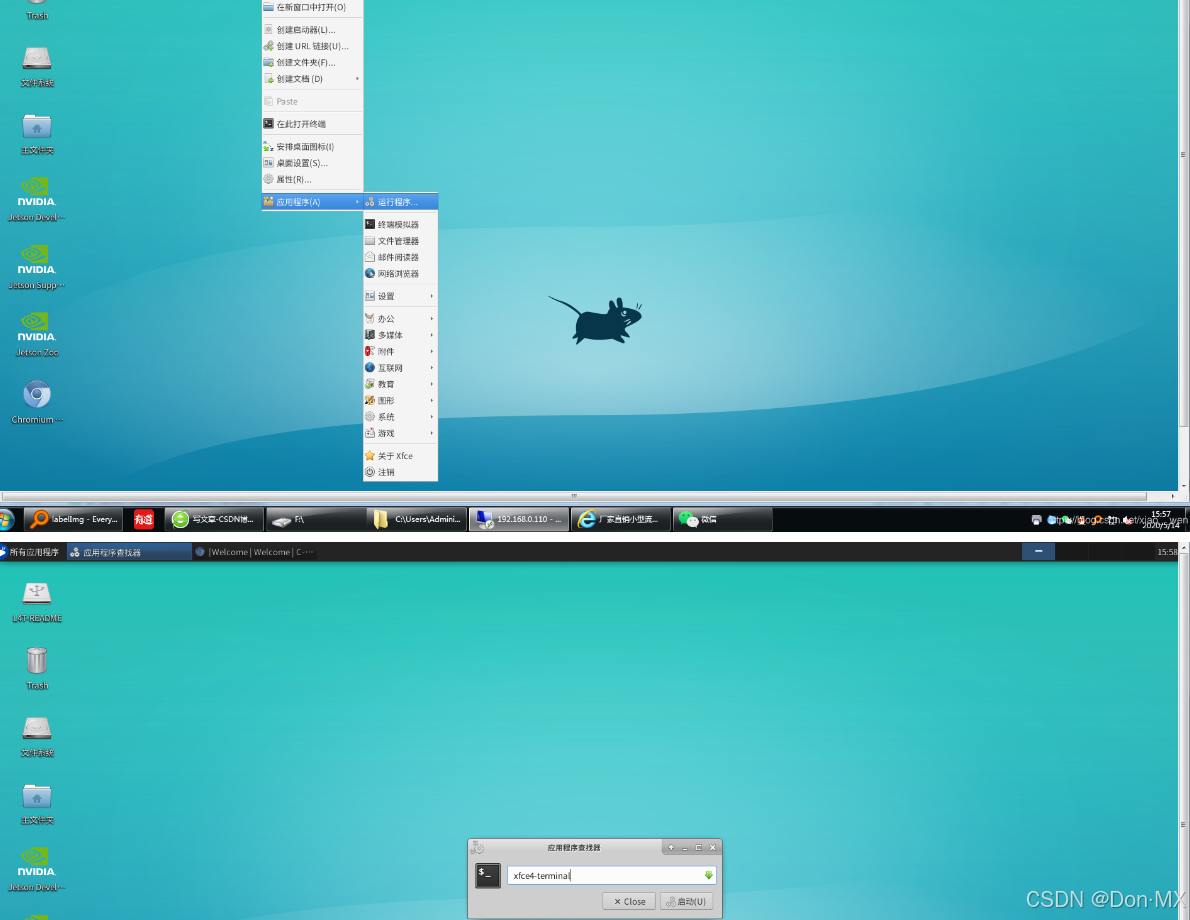Image resolution: width=1190 pixels, height=920 pixels.
Task: Open the 微信 WeChat taskbar item
Action: [722, 519]
